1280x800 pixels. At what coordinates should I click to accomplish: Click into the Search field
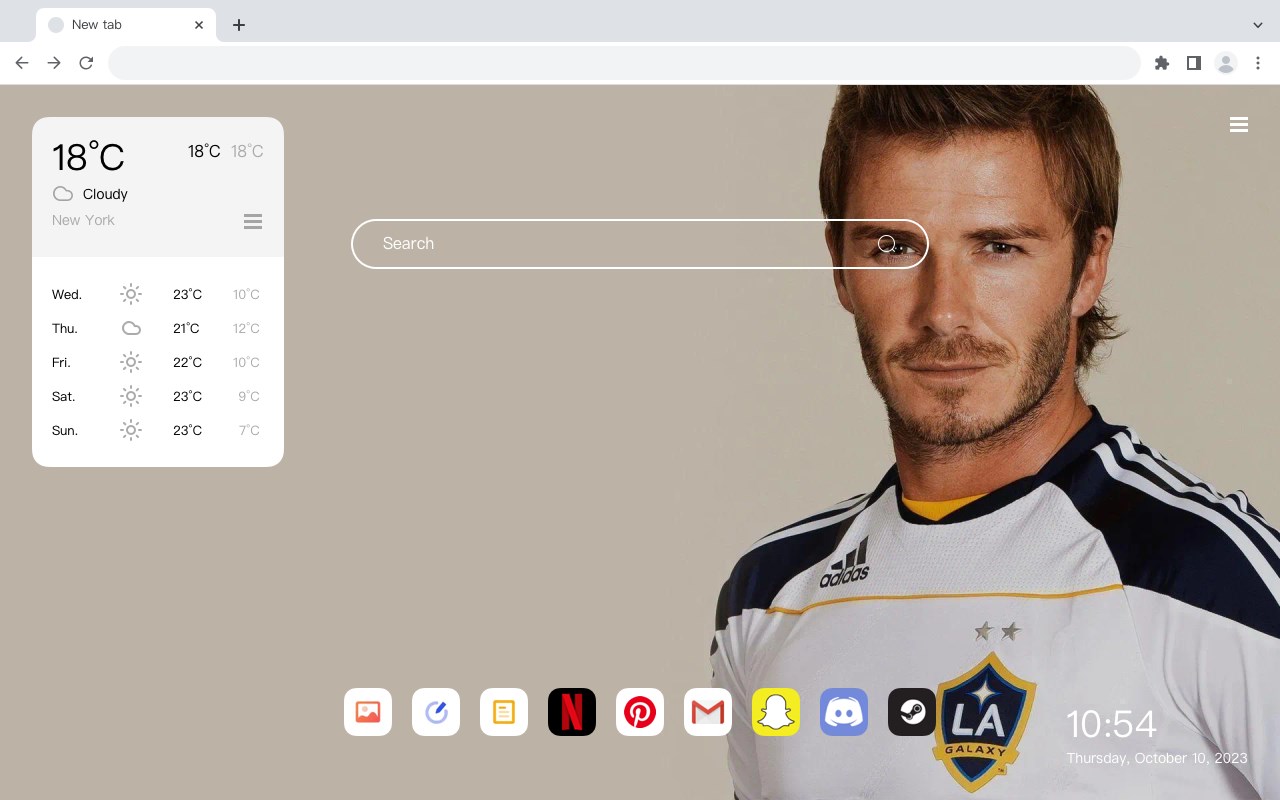[640, 244]
